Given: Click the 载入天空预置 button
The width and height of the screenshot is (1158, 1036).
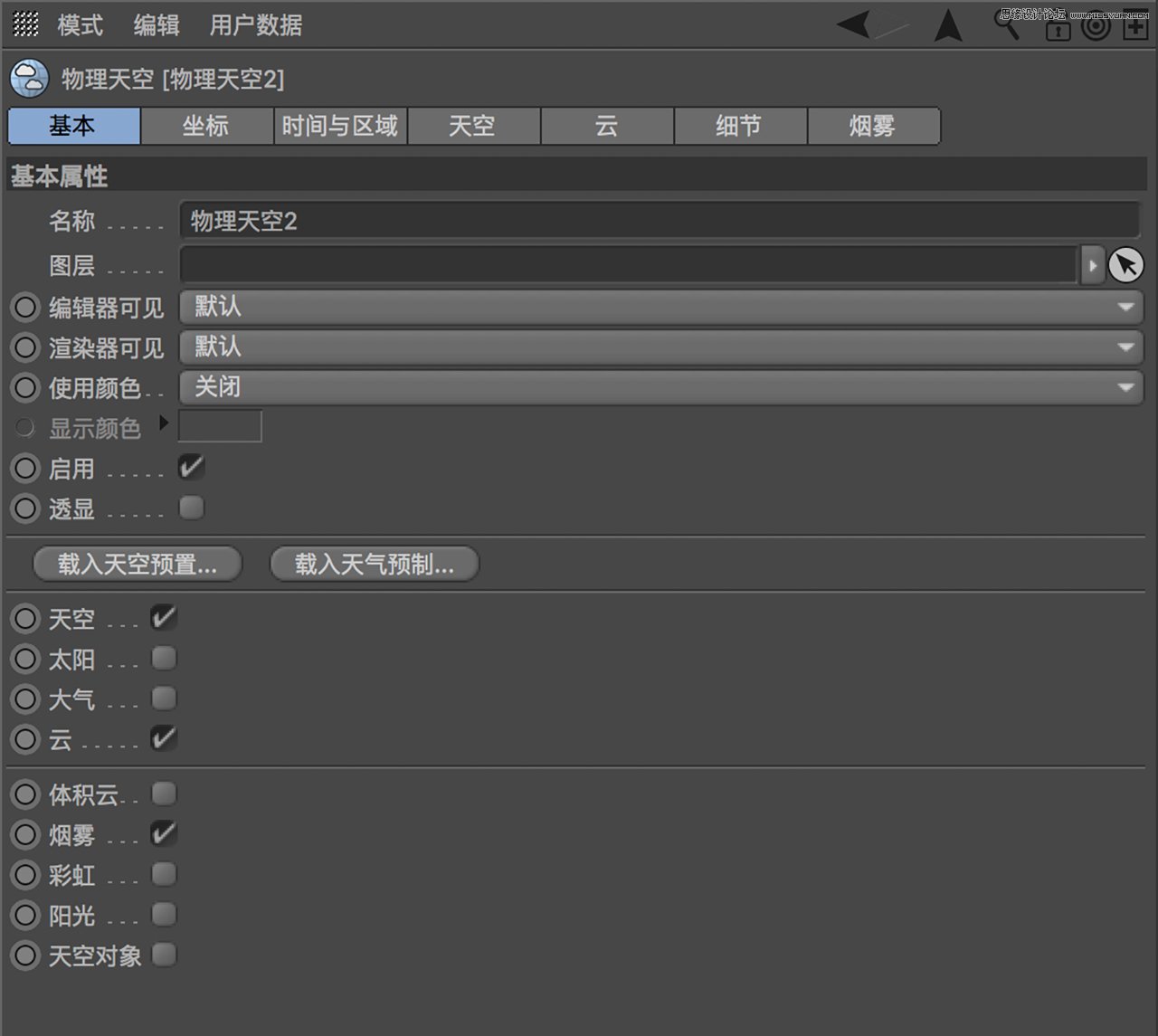Looking at the screenshot, I should pyautogui.click(x=137, y=564).
